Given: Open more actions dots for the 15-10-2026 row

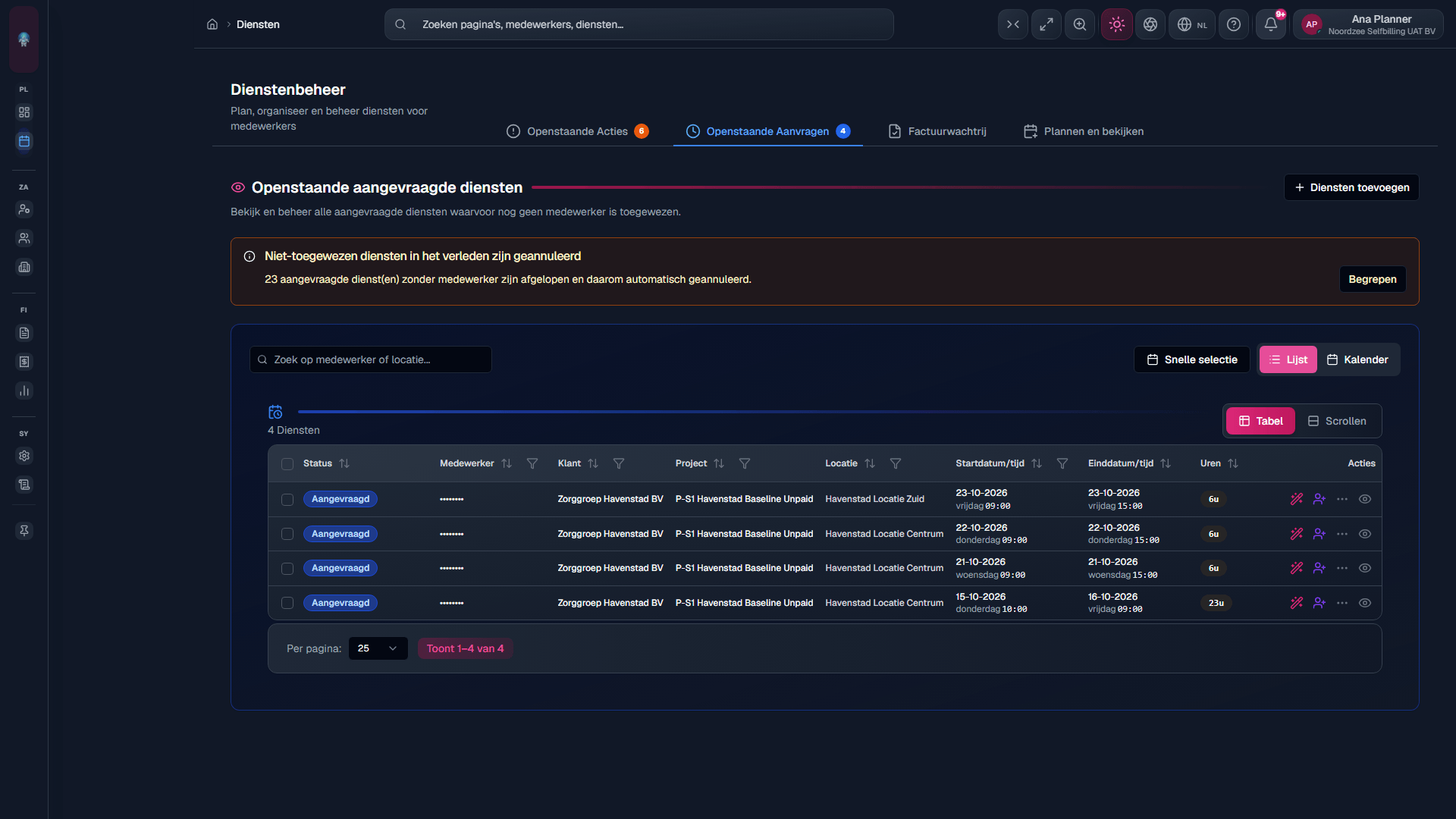Looking at the screenshot, I should pos(1342,603).
